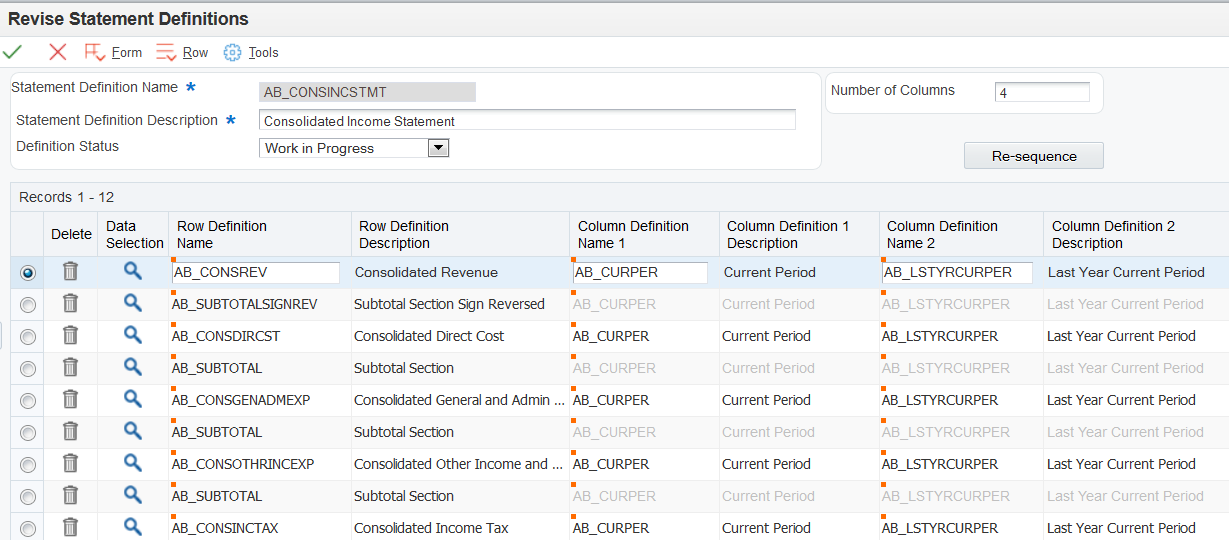Screen dimensions: 1229x540
Task: Click the red X cancel icon
Action: (x=58, y=52)
